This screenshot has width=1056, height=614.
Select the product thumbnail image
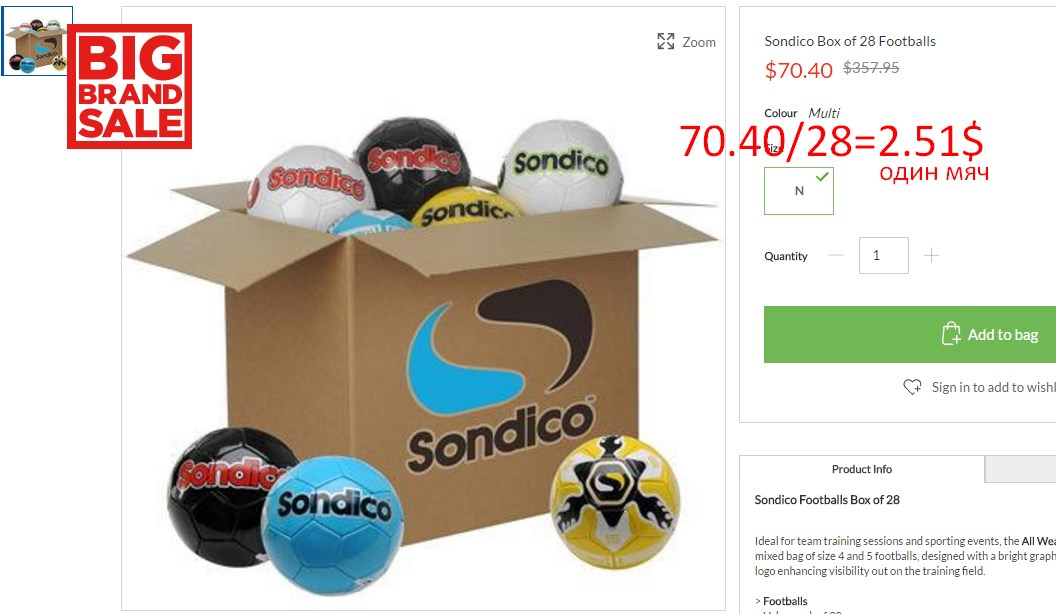coord(37,41)
